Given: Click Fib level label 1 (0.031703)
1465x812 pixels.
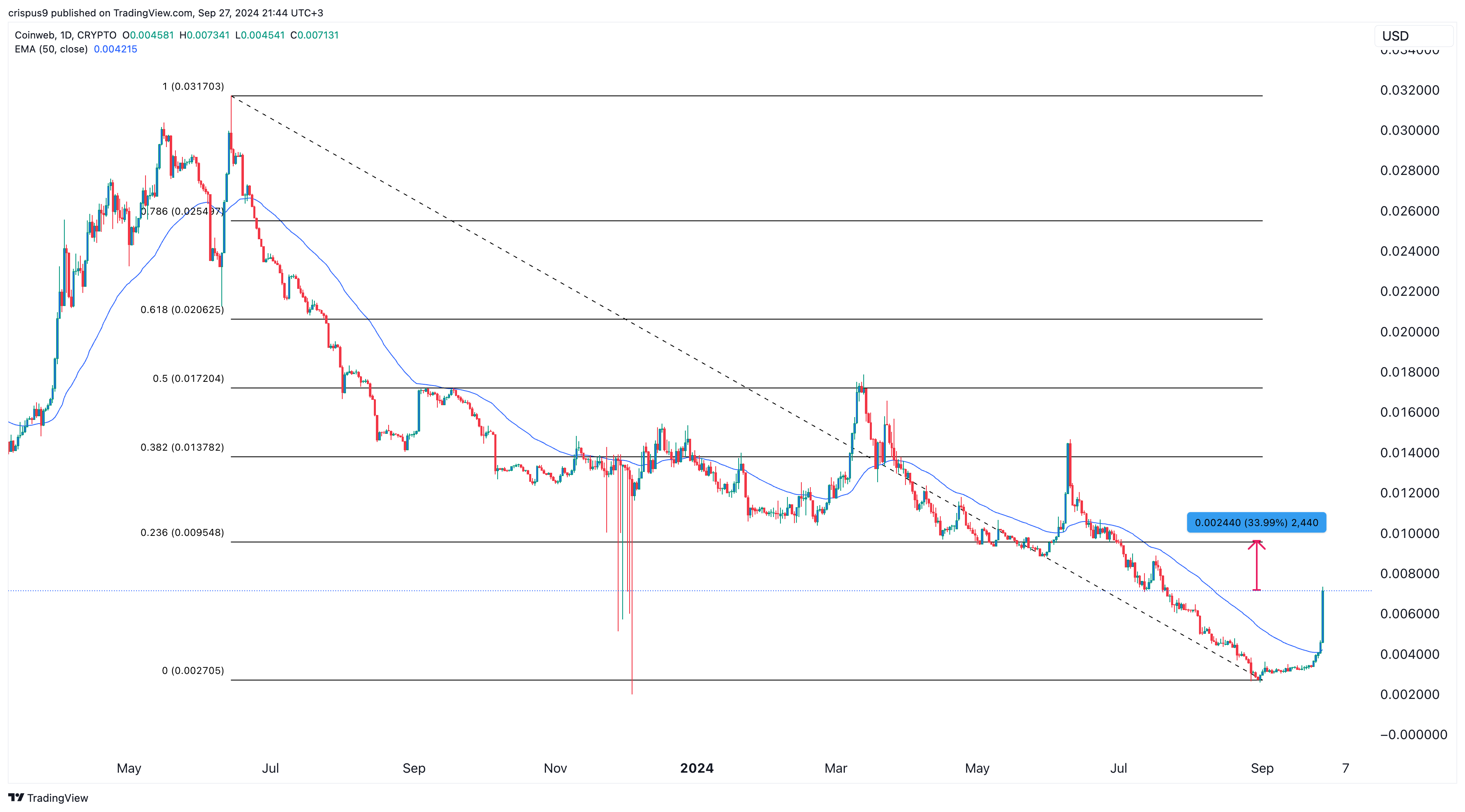Looking at the screenshot, I should (x=193, y=86).
